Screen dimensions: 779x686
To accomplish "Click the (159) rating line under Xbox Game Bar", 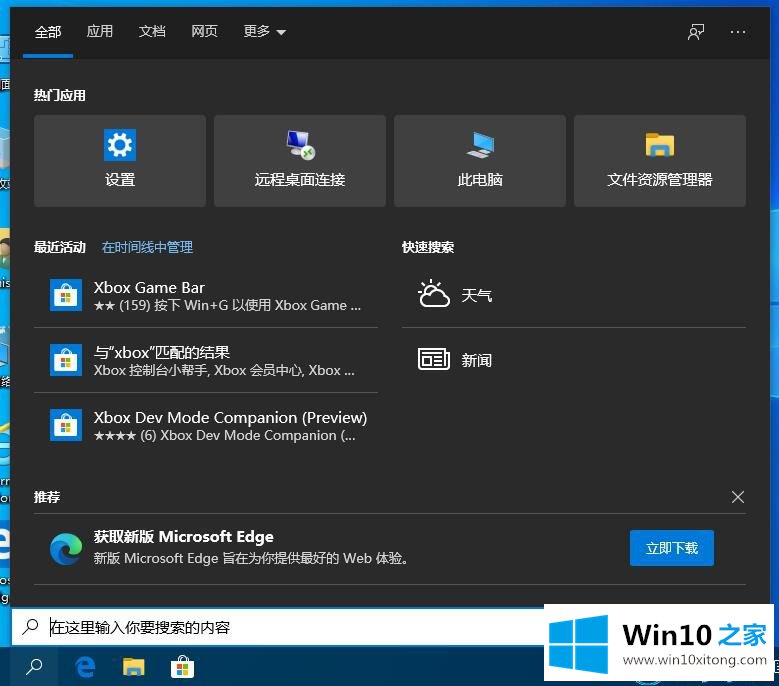I will tap(228, 305).
